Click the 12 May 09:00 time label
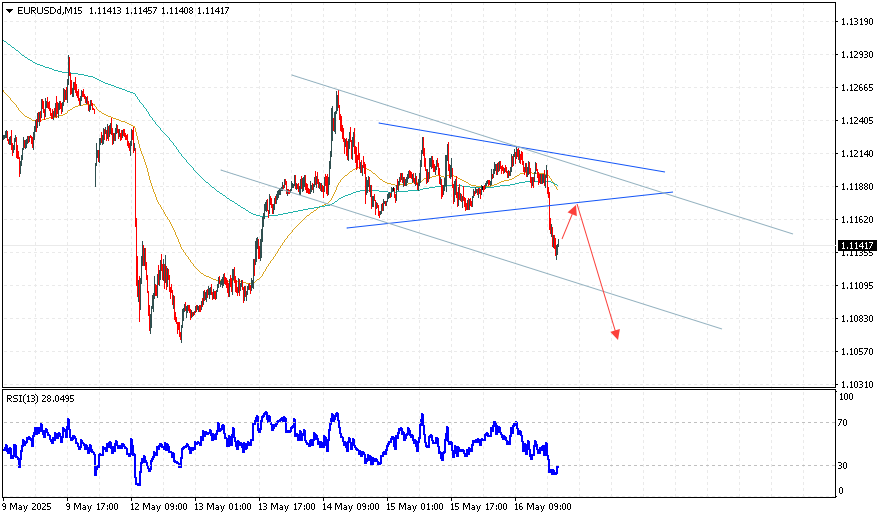 (x=159, y=507)
